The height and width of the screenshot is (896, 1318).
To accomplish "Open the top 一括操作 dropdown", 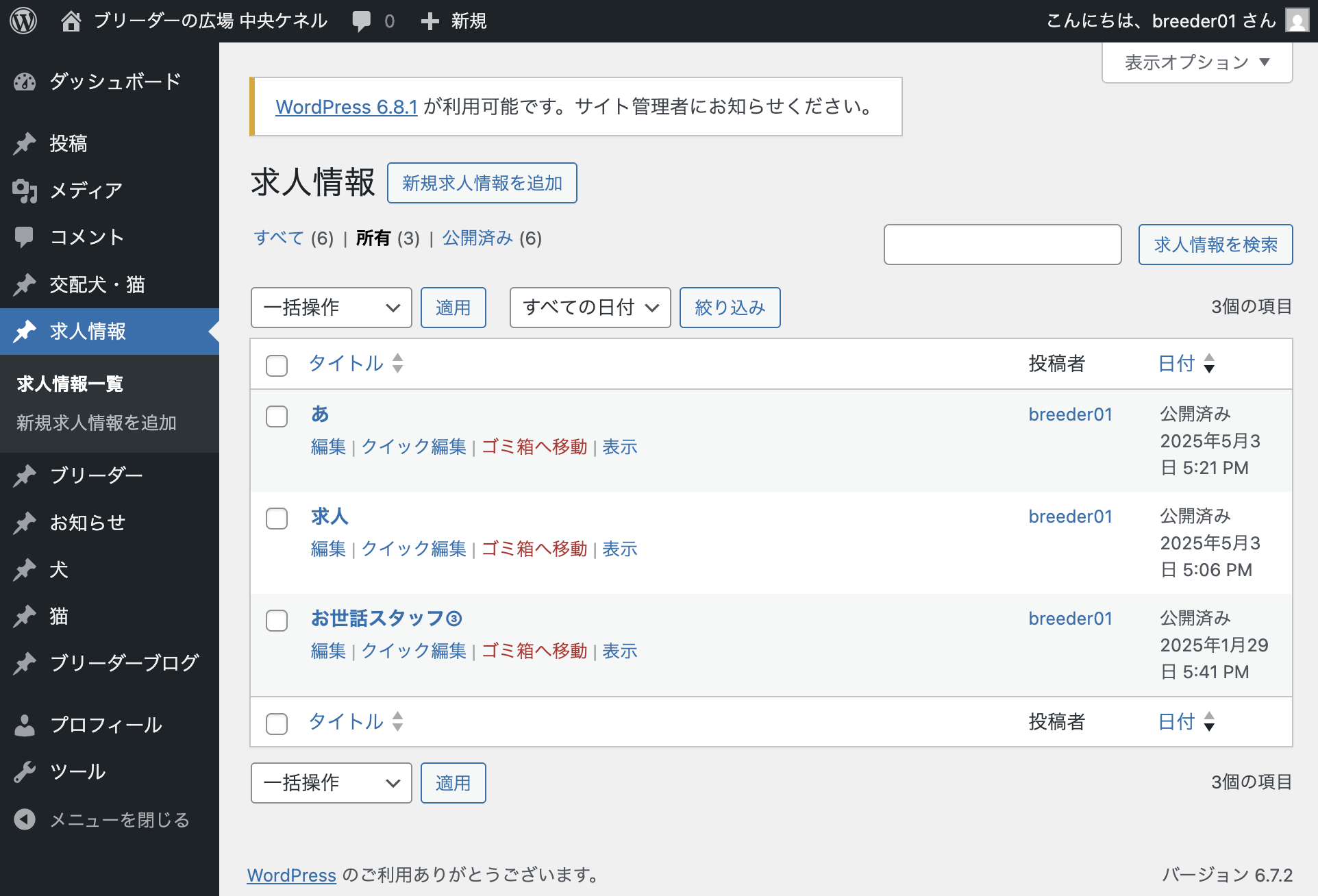I will (332, 308).
